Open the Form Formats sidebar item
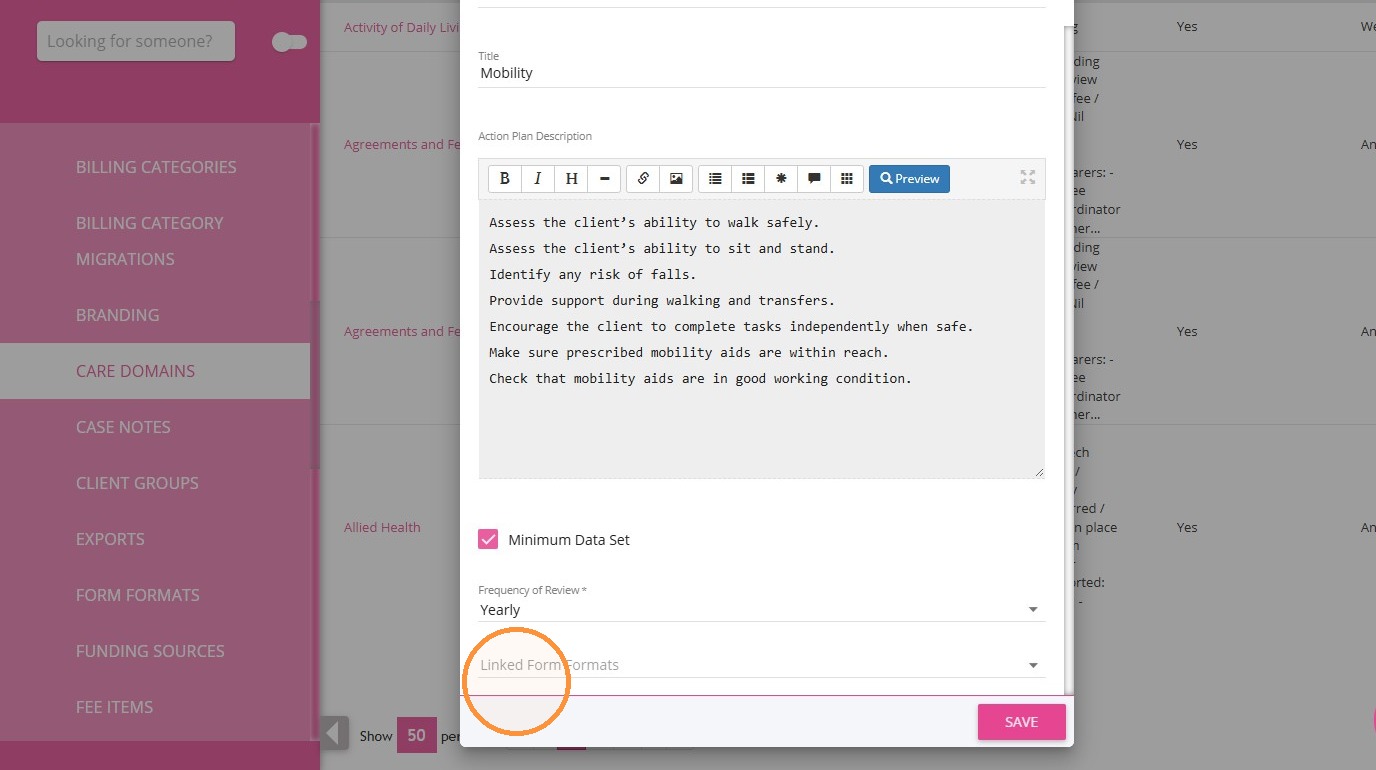Image resolution: width=1376 pixels, height=770 pixels. 138,595
